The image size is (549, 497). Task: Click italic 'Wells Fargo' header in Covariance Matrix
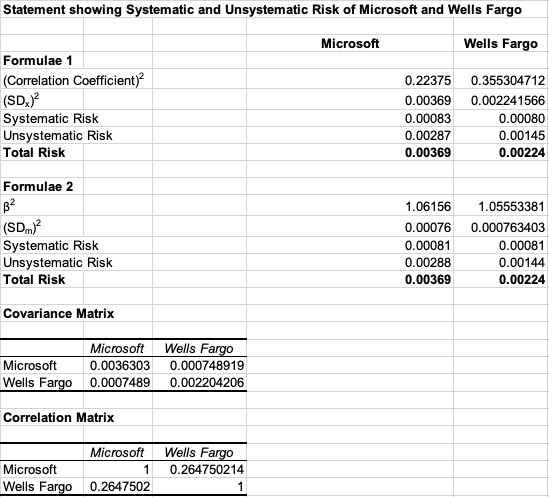199,348
